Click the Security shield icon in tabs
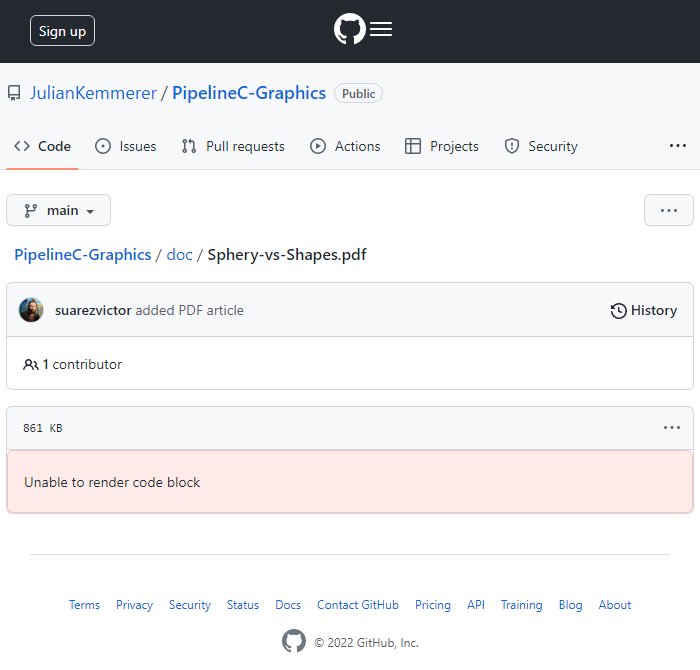 point(512,146)
